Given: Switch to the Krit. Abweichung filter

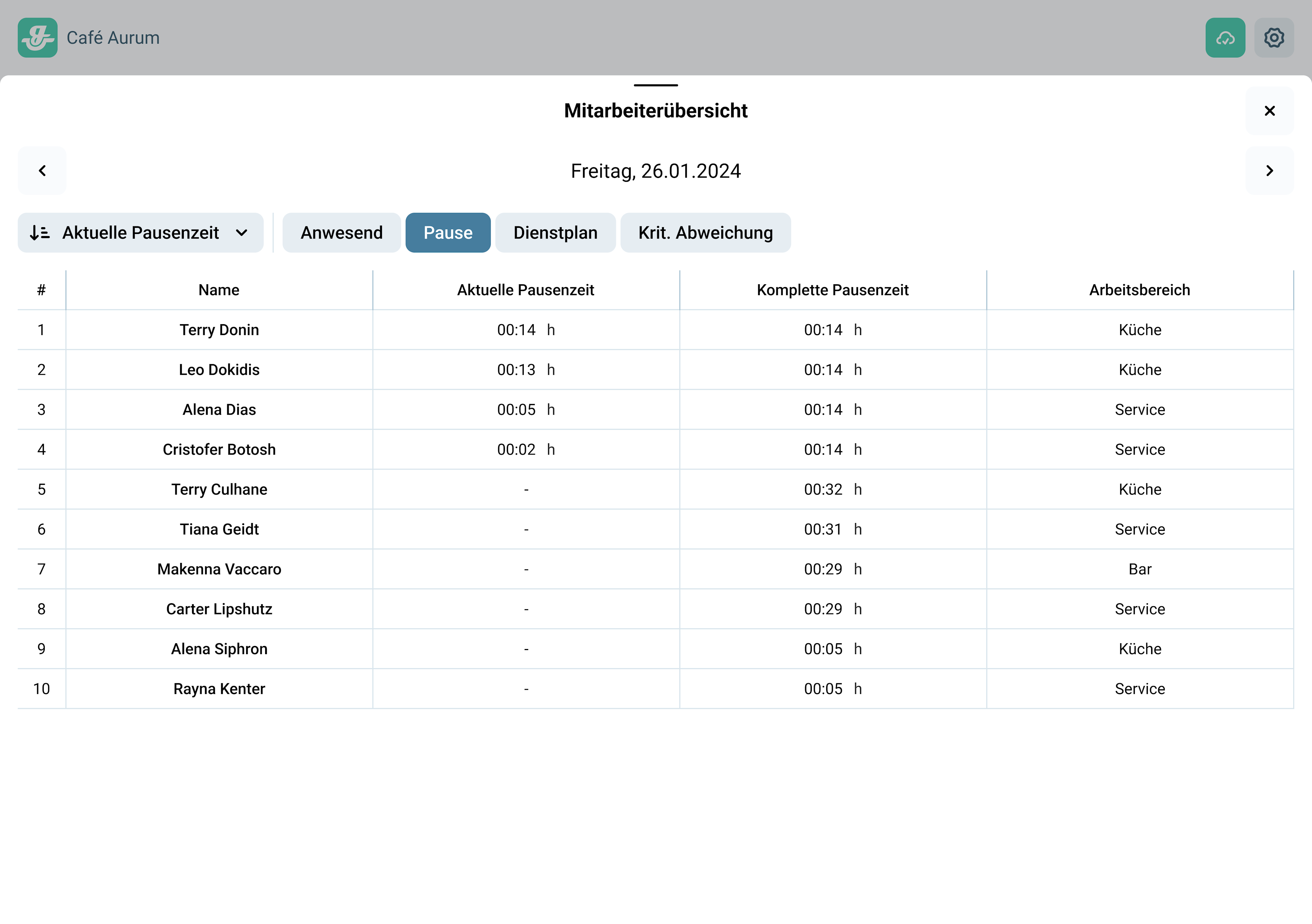Looking at the screenshot, I should [x=705, y=233].
